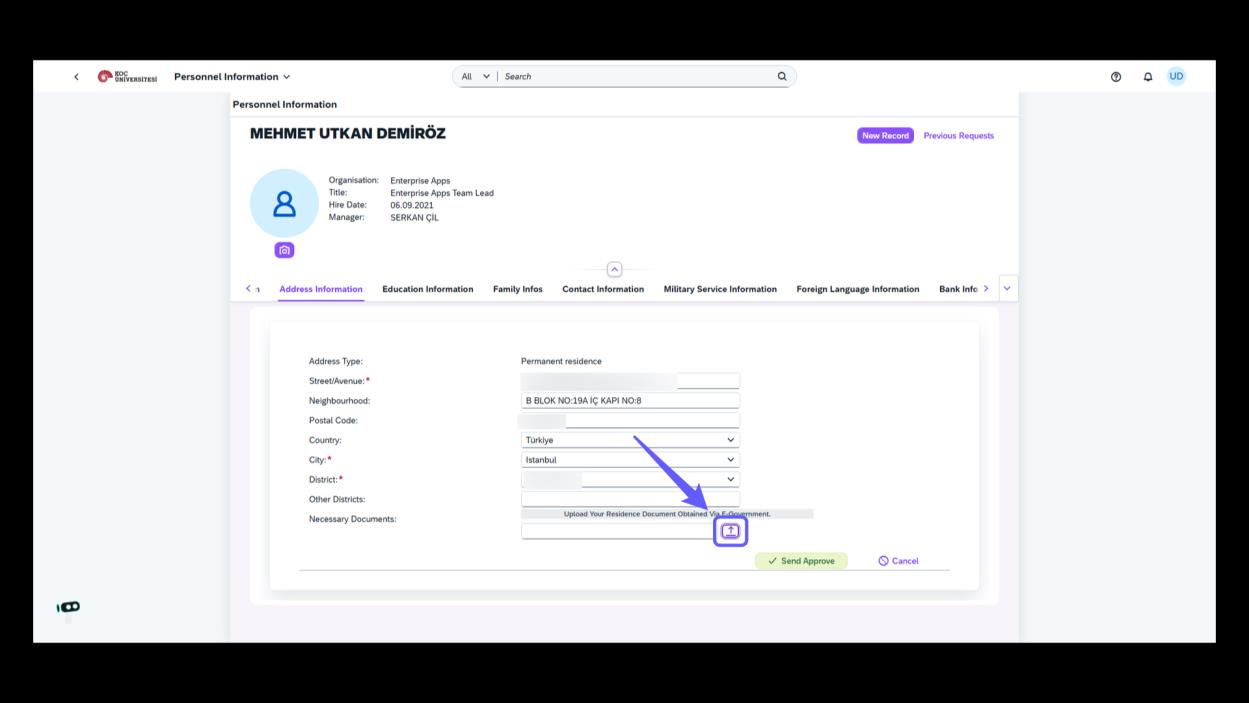The height and width of the screenshot is (703, 1249).
Task: Open the District dropdown
Action: tap(630, 480)
